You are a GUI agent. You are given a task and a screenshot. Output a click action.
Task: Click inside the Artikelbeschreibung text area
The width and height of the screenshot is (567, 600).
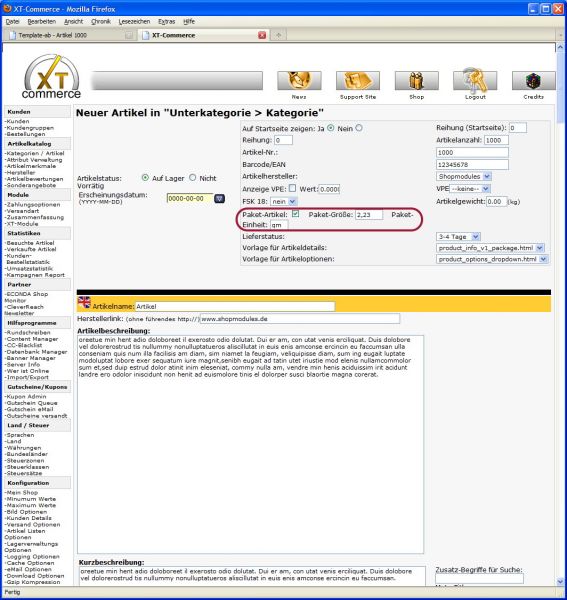(x=251, y=444)
